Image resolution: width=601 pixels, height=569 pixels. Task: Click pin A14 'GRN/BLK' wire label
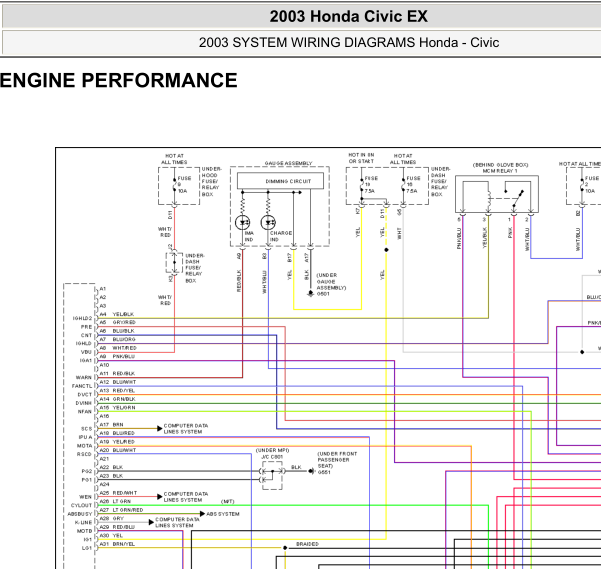(124, 399)
